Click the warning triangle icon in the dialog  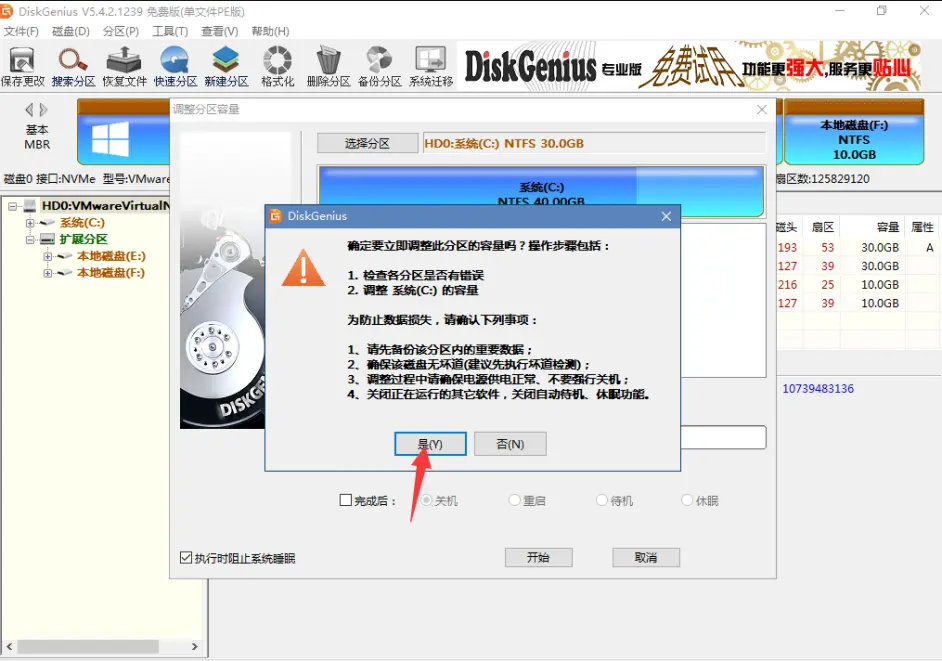pos(303,268)
